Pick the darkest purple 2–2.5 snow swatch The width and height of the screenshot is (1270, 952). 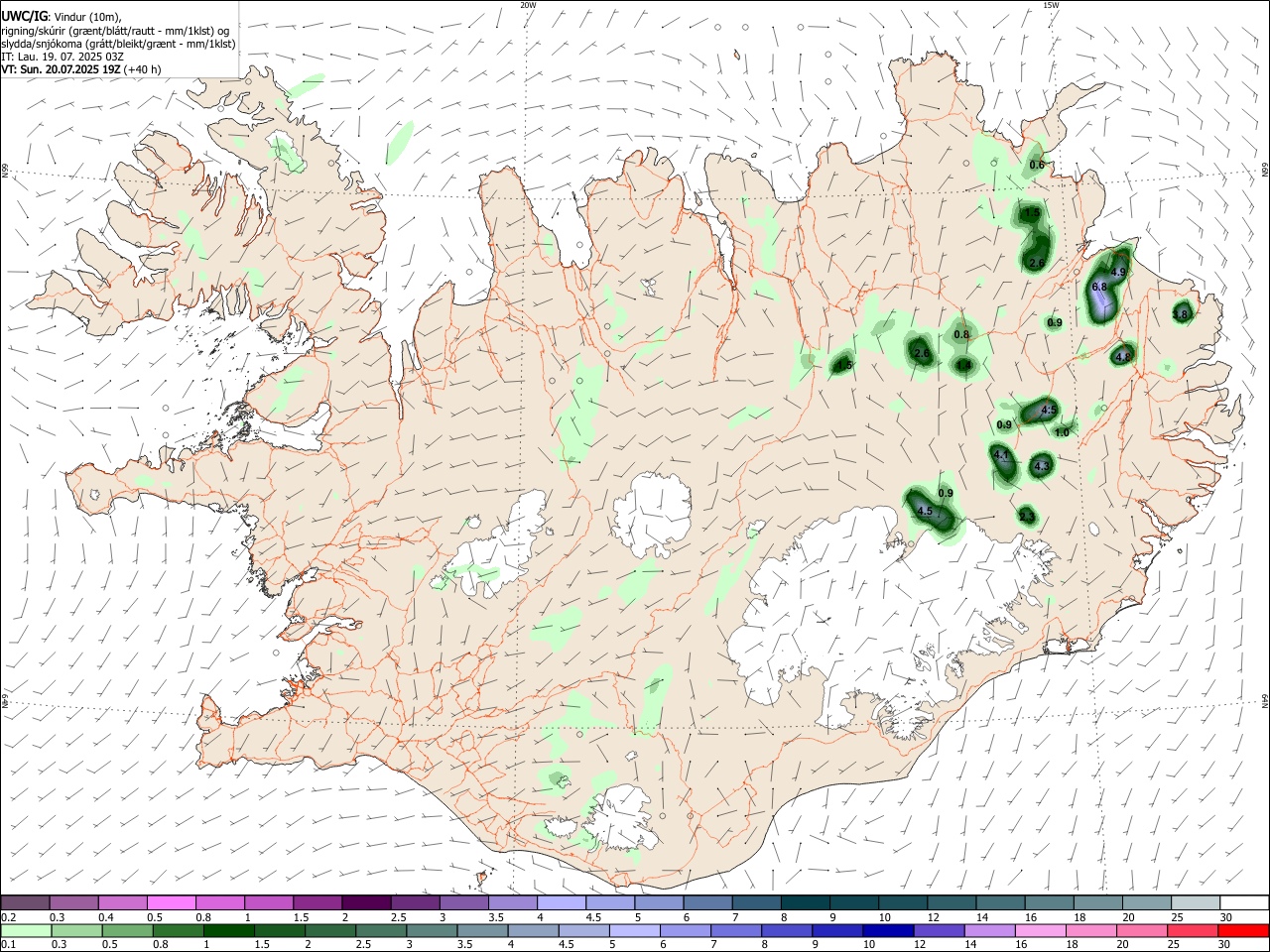pyautogui.click(x=366, y=902)
